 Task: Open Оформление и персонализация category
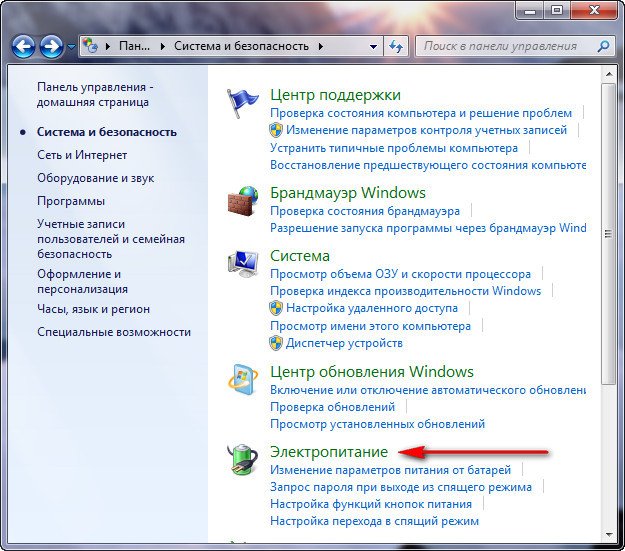point(82,281)
